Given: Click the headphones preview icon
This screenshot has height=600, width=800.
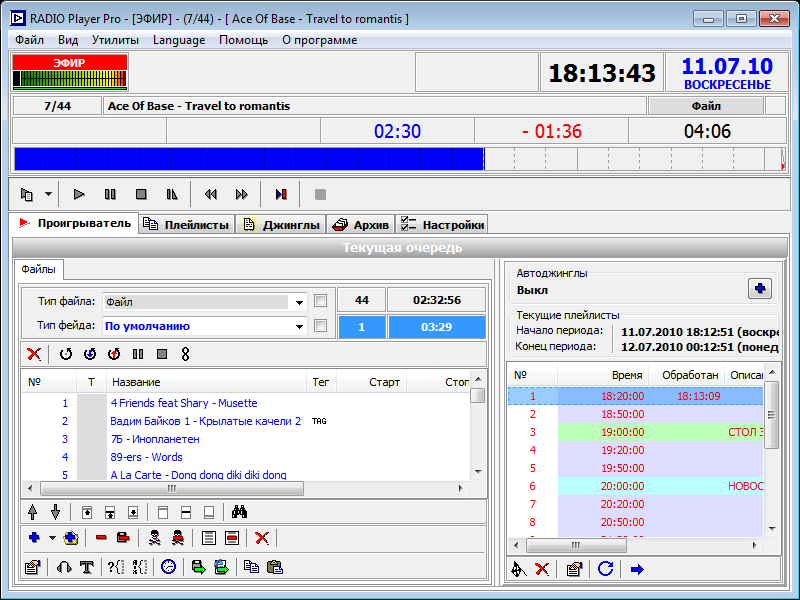Looking at the screenshot, I should click(64, 567).
